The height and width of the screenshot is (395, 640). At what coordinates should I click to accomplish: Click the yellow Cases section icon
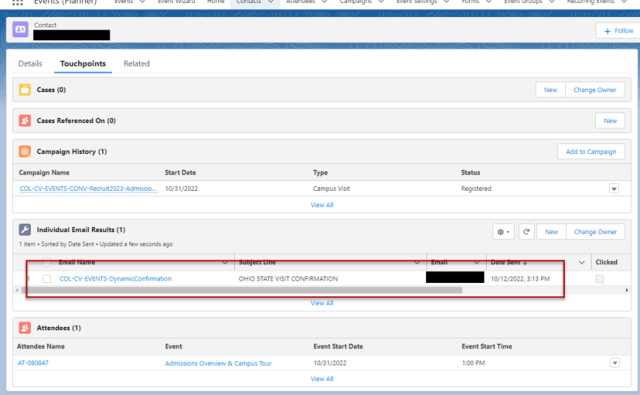(x=24, y=89)
